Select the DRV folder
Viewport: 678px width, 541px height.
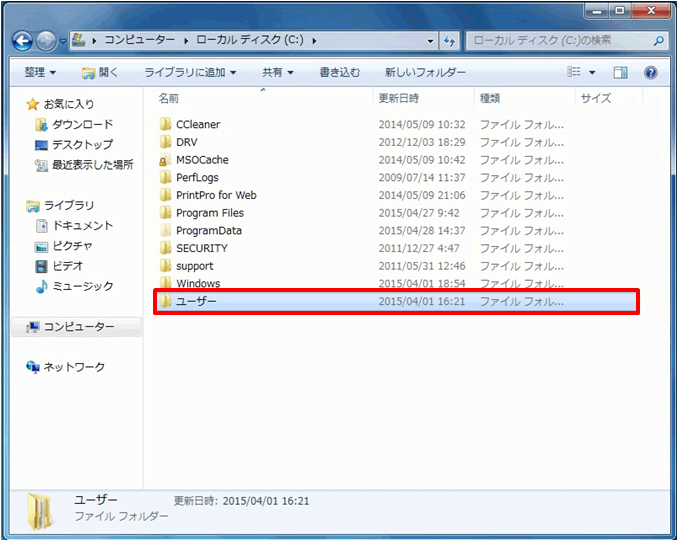click(x=186, y=142)
